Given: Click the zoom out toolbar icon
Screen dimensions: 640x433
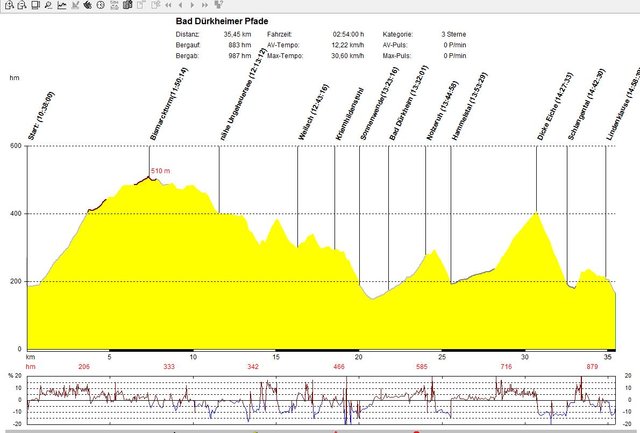Looking at the screenshot, I should (22, 5).
